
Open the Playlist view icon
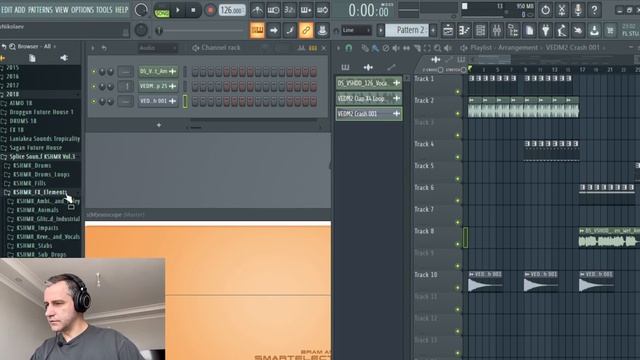click(448, 30)
